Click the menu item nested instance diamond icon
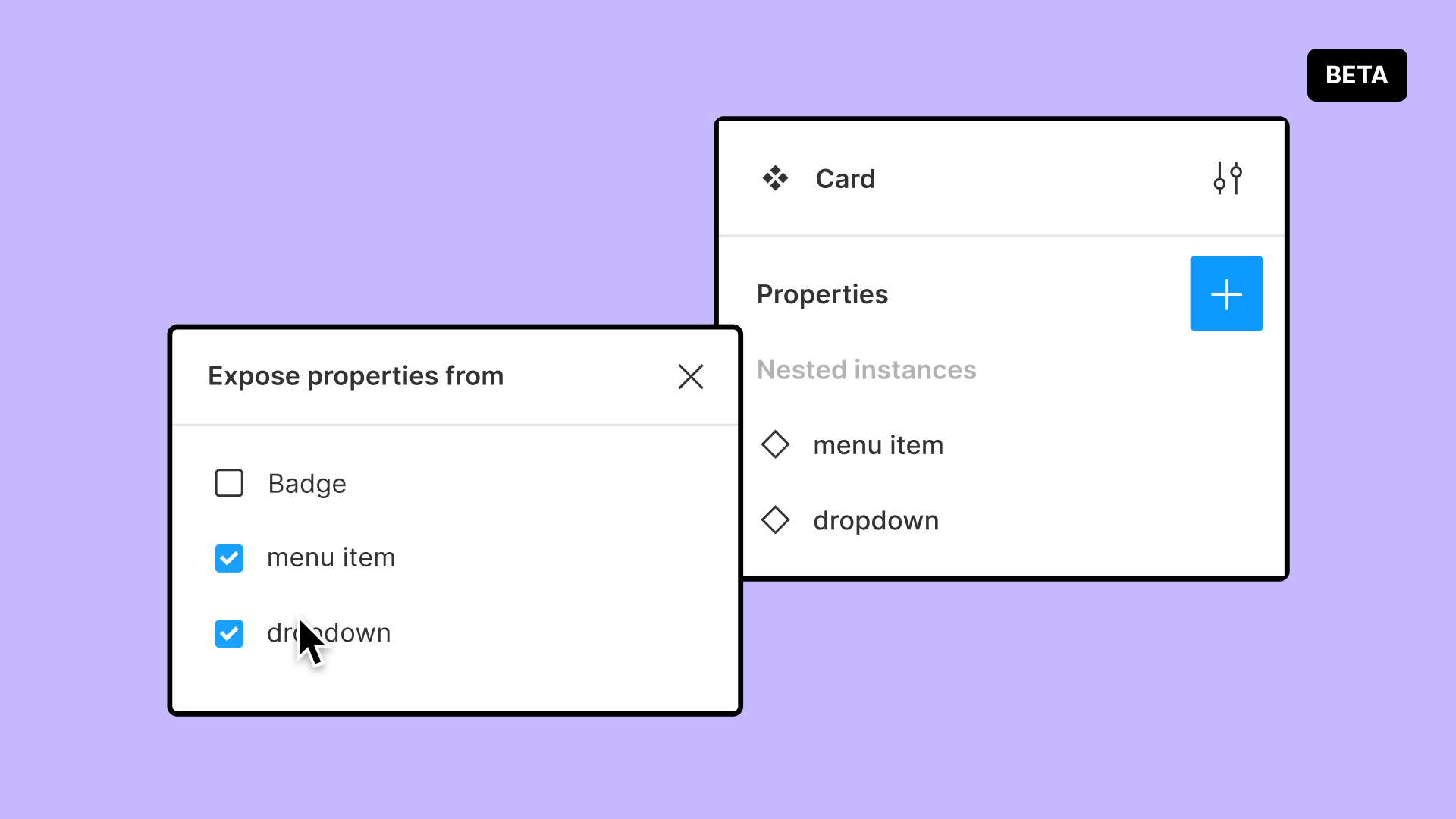 [x=776, y=445]
